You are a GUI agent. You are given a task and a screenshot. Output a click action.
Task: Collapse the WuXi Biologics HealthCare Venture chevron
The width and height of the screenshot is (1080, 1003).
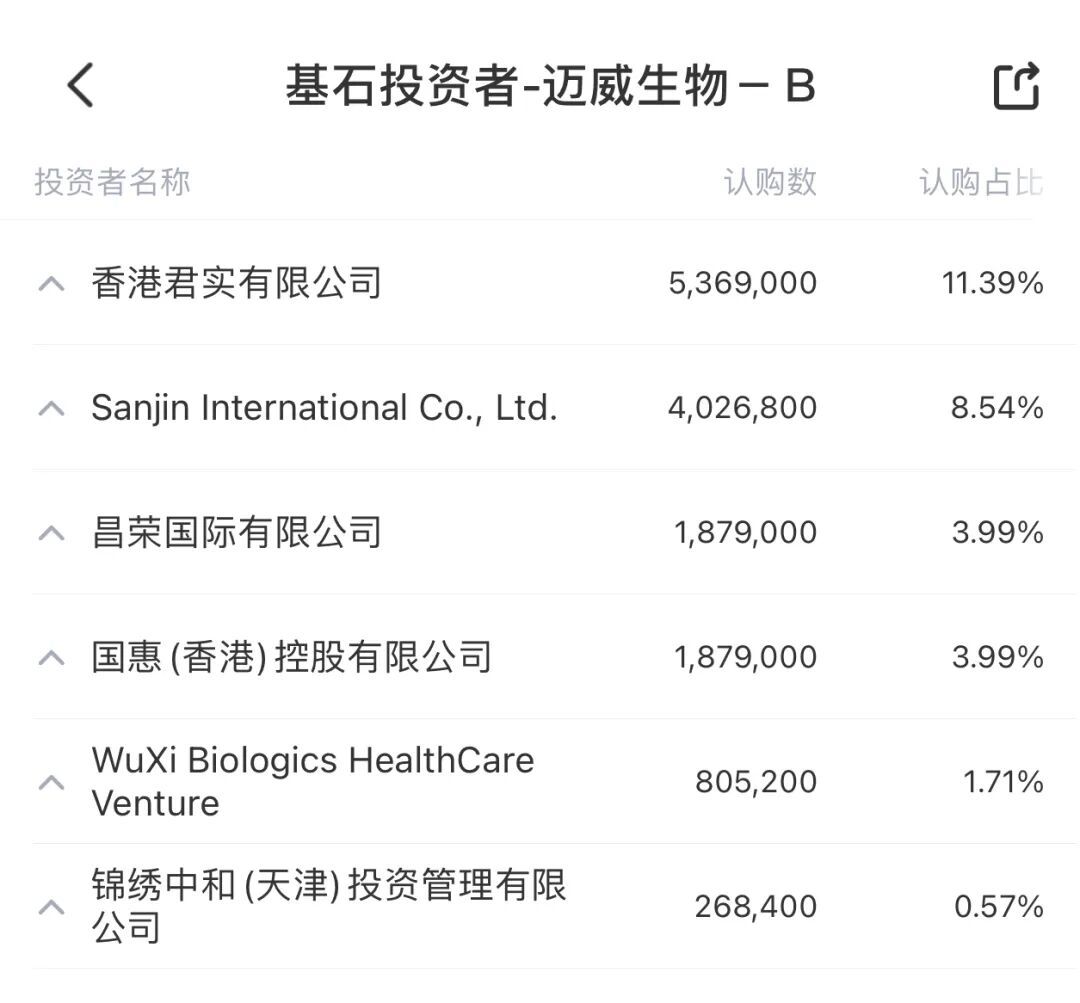click(x=51, y=782)
